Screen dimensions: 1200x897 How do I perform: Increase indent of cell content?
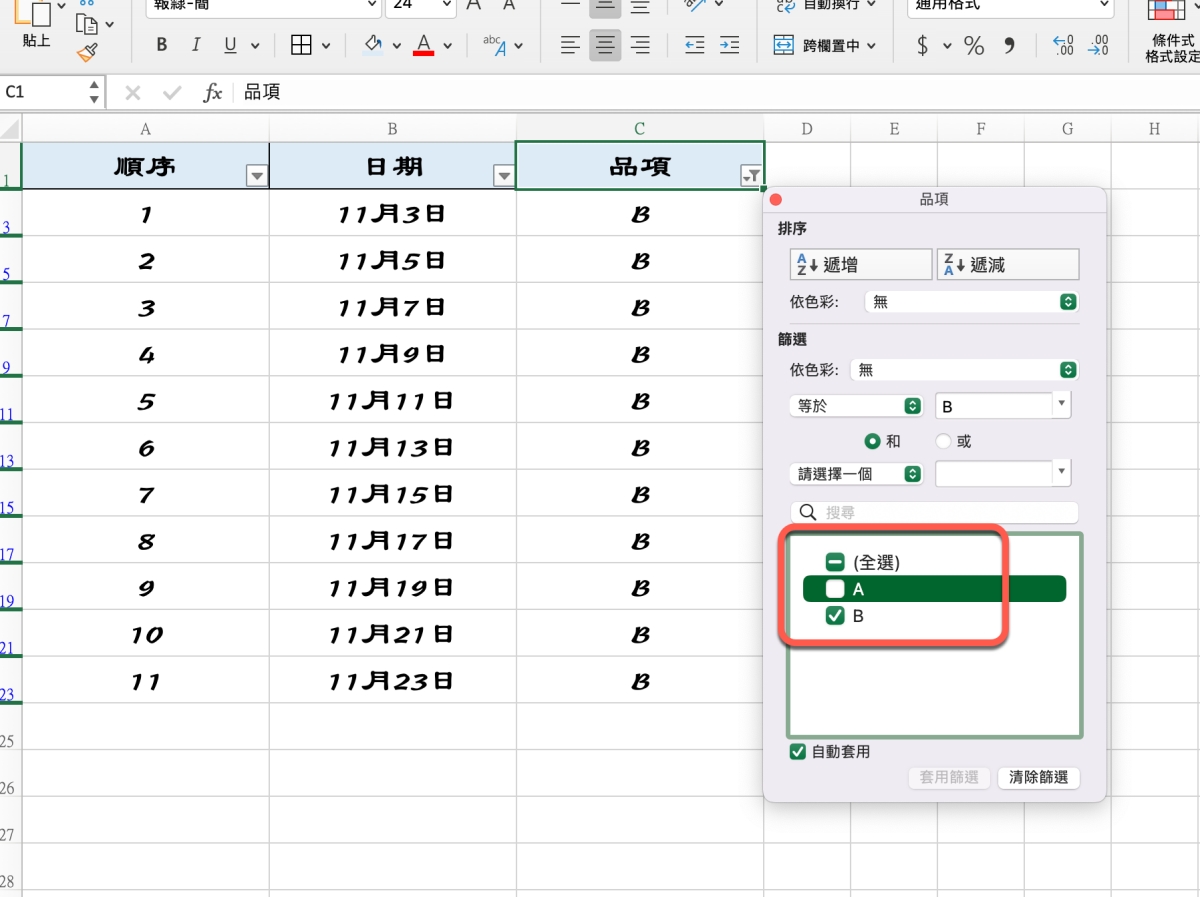pyautogui.click(x=729, y=45)
